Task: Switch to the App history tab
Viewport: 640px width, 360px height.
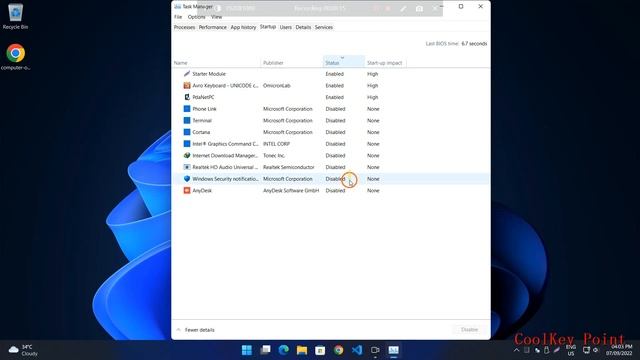Action: pyautogui.click(x=243, y=27)
